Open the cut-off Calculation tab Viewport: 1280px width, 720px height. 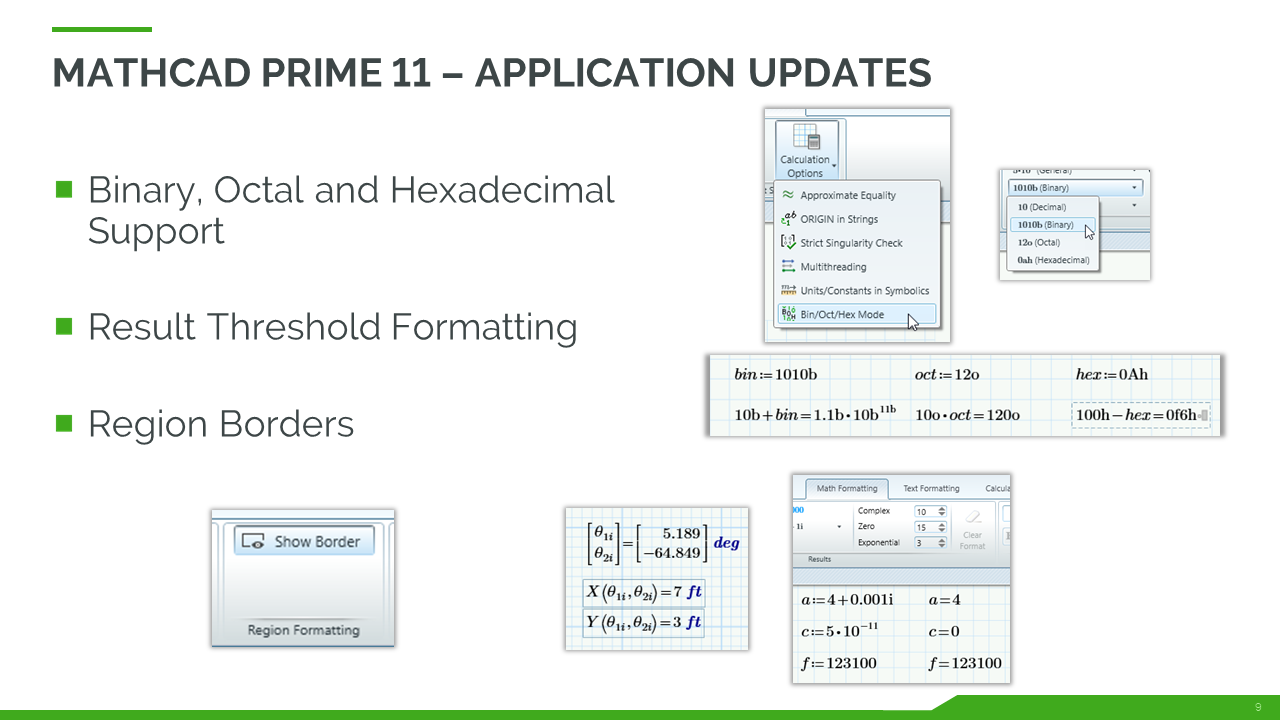997,489
